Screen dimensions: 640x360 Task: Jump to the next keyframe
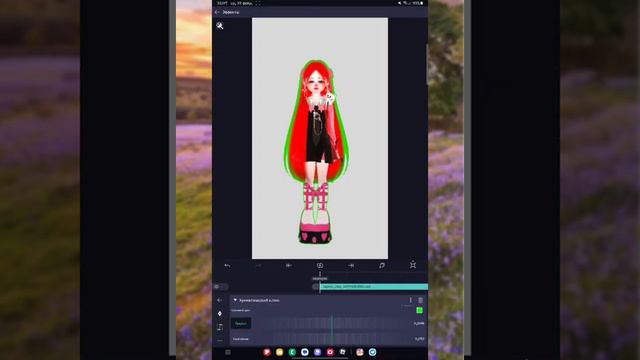click(351, 265)
